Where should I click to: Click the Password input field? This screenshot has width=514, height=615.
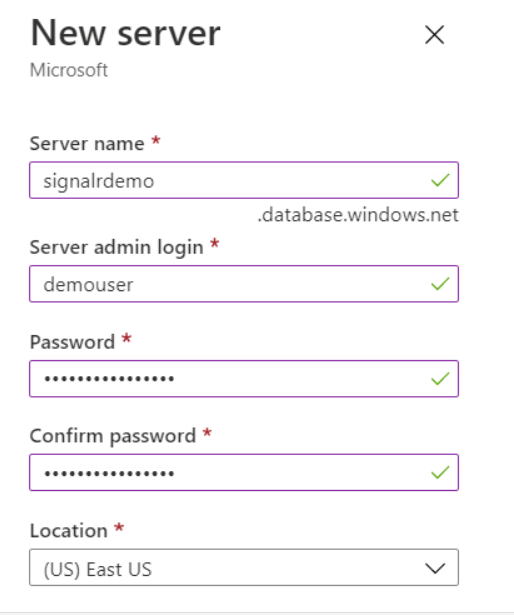(244, 378)
